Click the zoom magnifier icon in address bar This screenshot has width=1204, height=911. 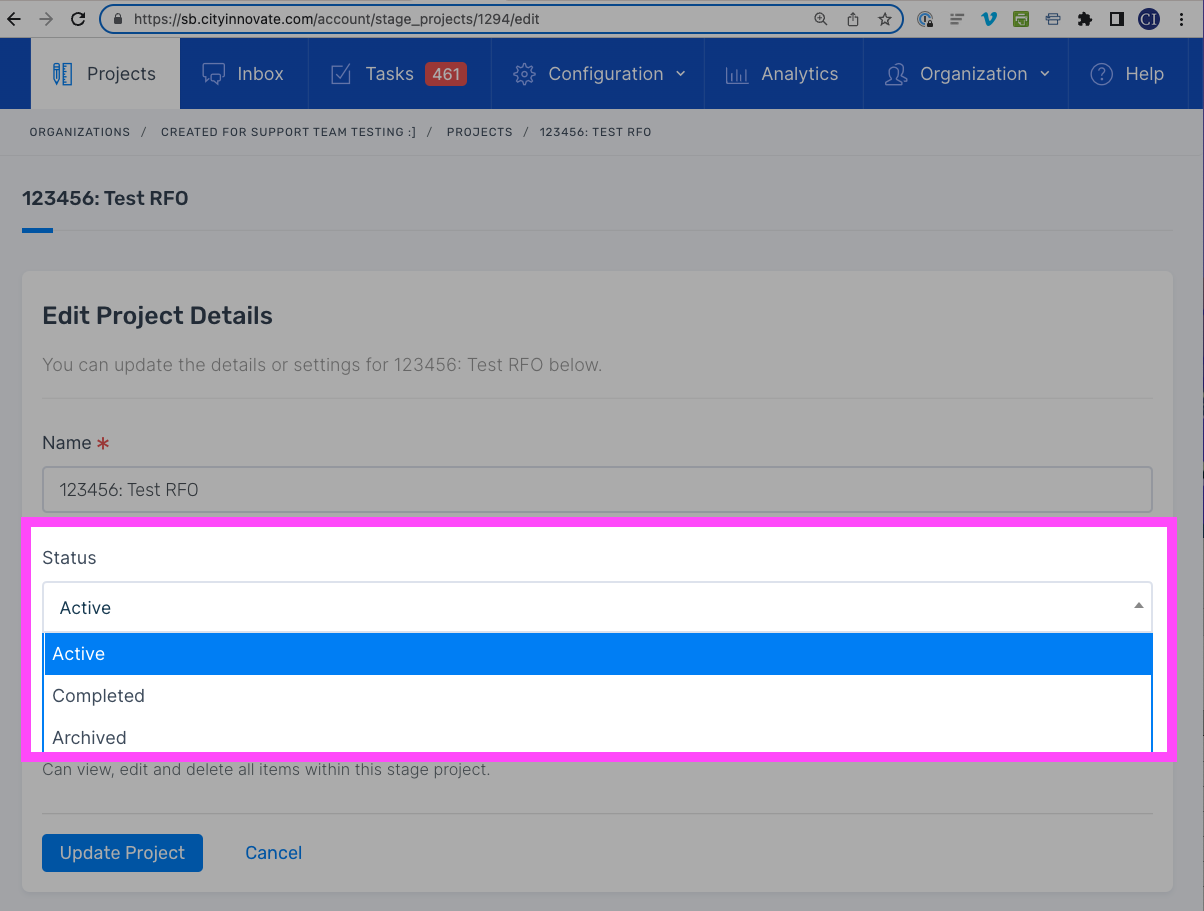pyautogui.click(x=821, y=19)
